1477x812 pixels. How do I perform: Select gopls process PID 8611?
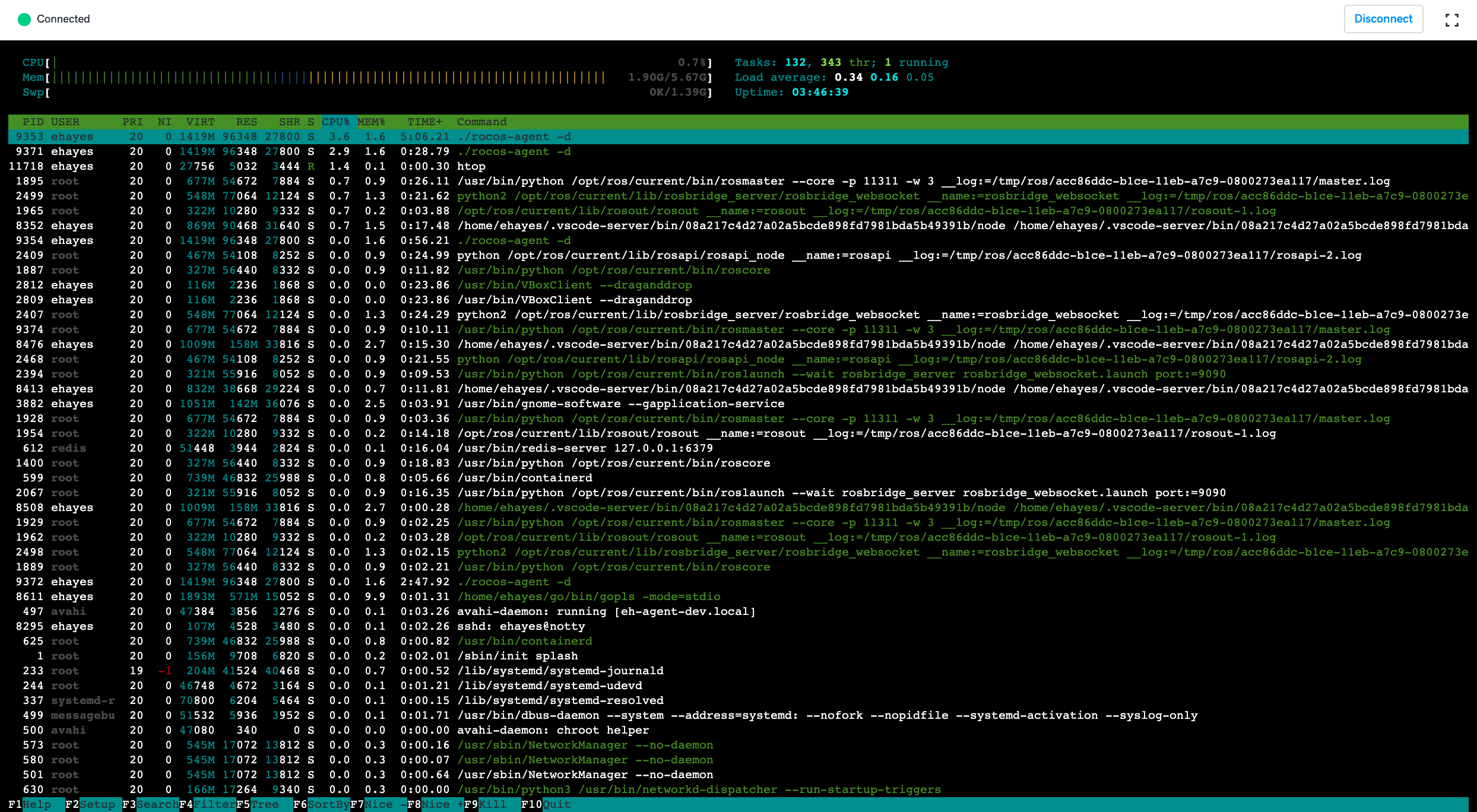[x=738, y=597]
